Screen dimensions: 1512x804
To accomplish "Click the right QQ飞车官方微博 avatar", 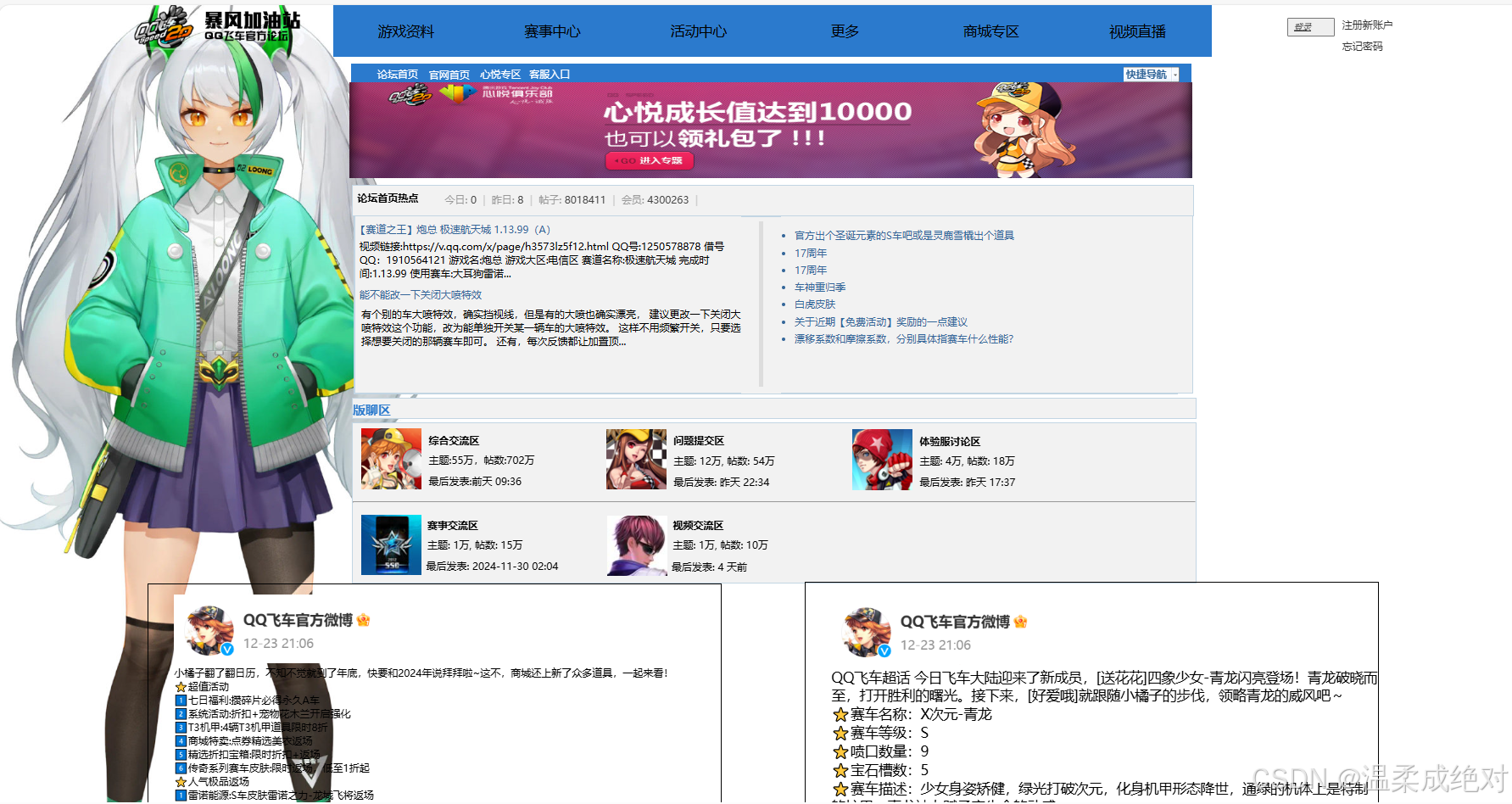I will 867,632.
